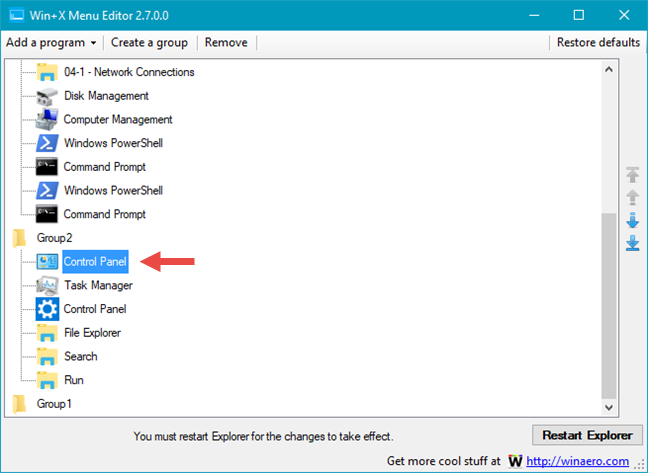Click the Restart Explorer button
The width and height of the screenshot is (648, 473).
pyautogui.click(x=587, y=435)
